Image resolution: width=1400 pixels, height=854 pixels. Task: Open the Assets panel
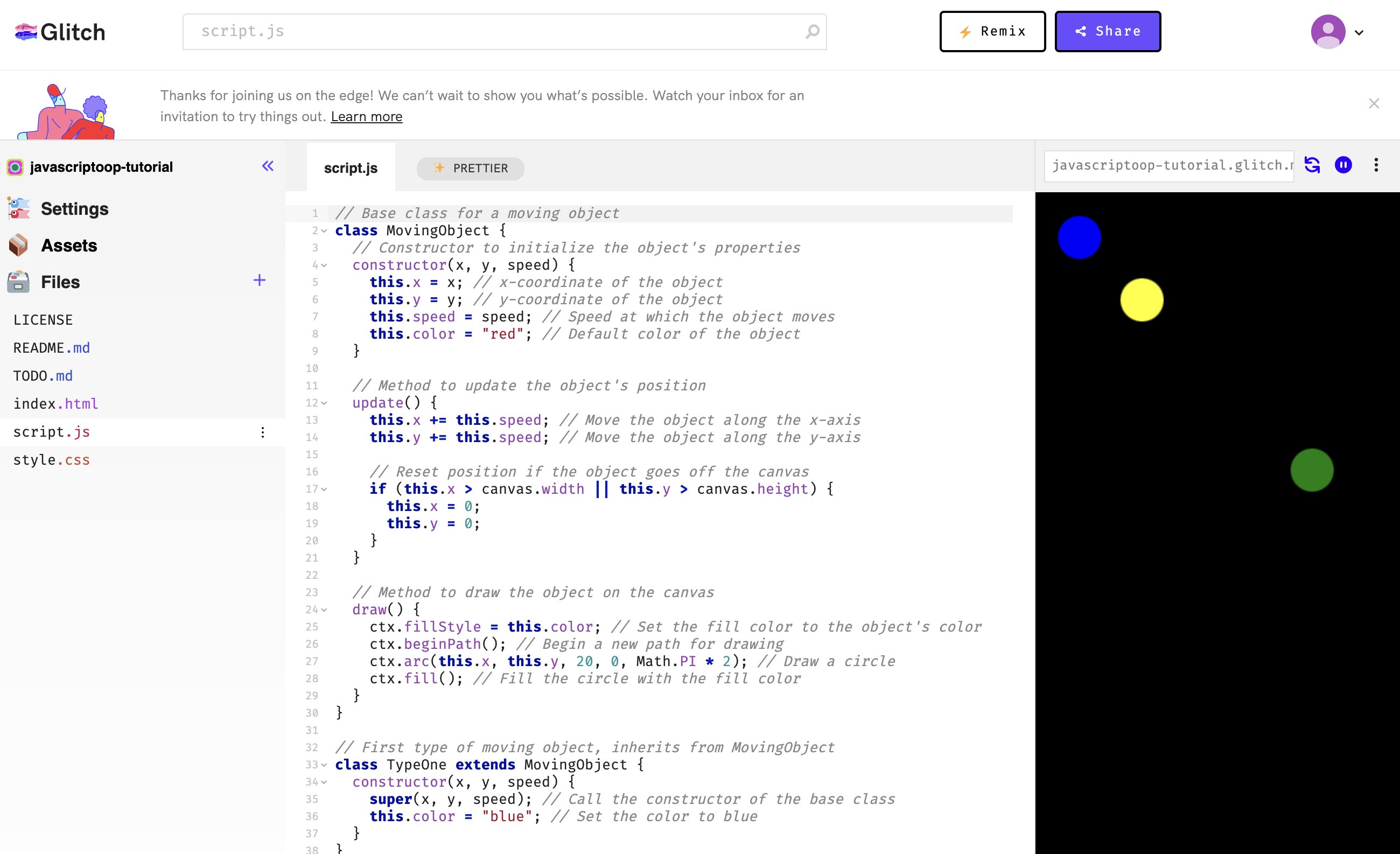68,246
